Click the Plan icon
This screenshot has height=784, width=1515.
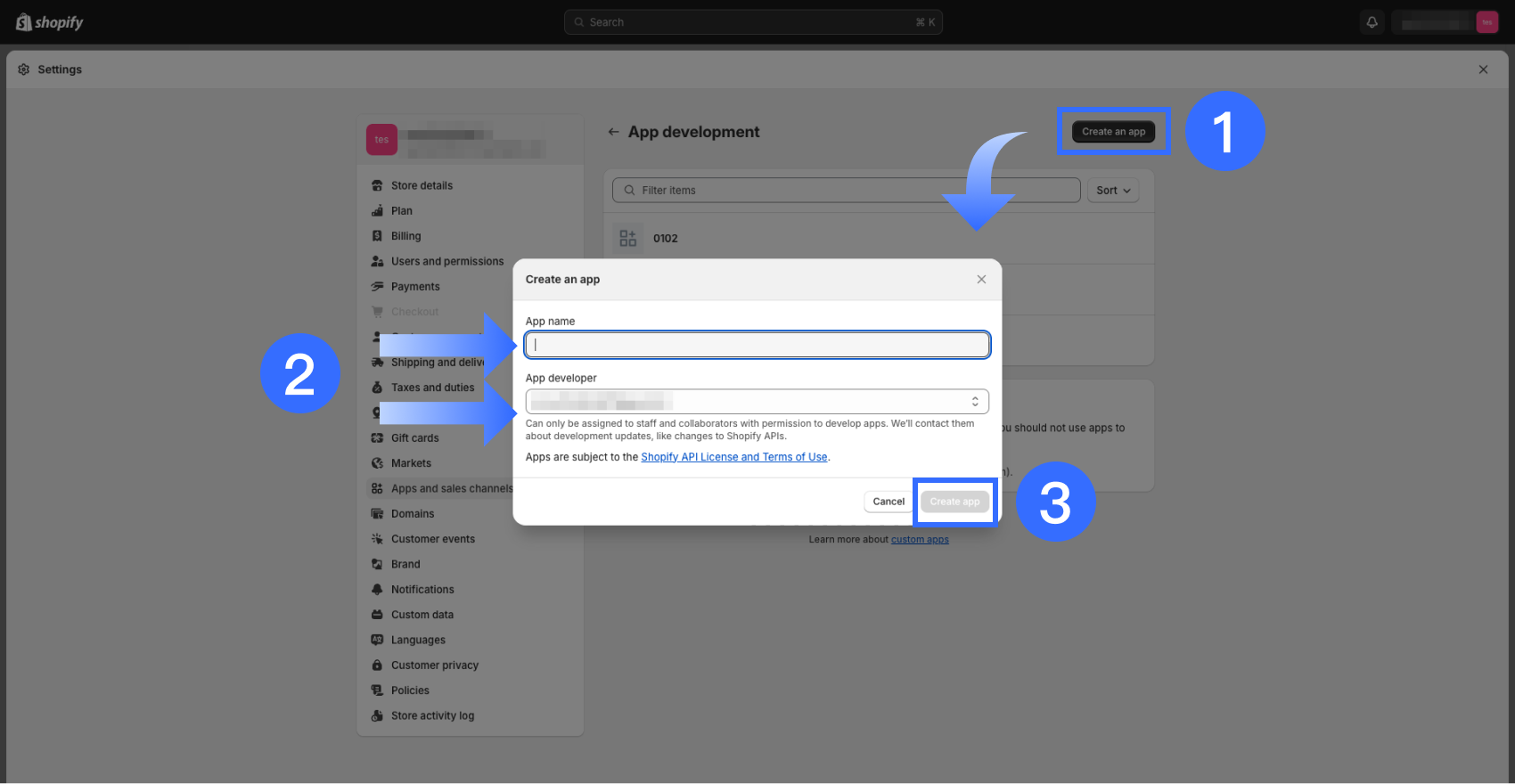click(x=377, y=211)
